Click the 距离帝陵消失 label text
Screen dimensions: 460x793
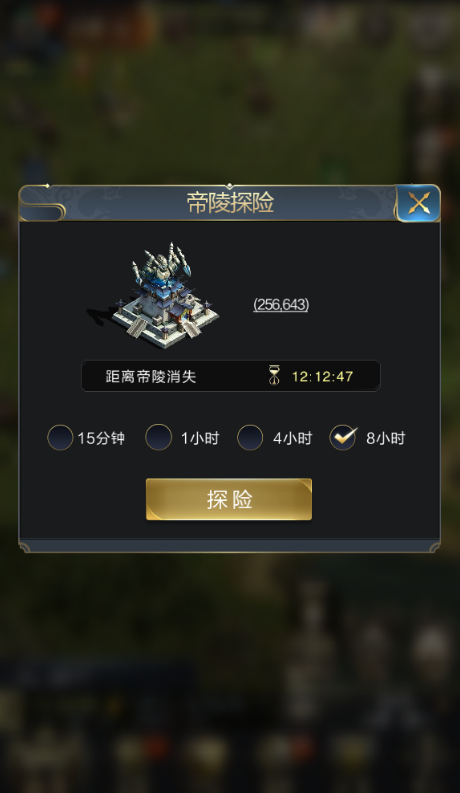coord(151,377)
